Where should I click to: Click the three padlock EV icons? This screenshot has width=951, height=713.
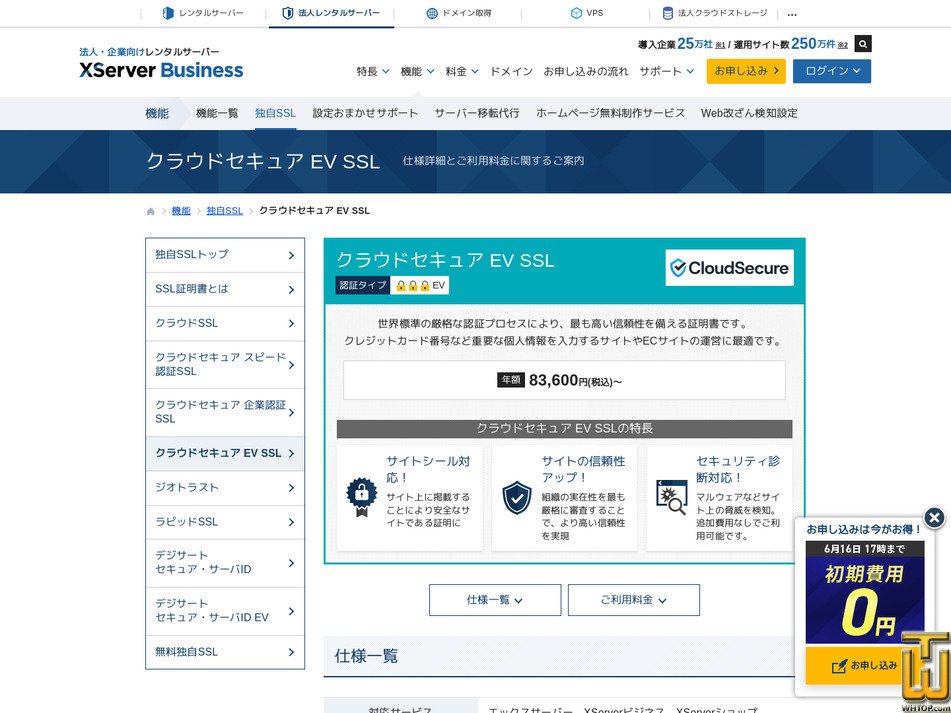412,286
